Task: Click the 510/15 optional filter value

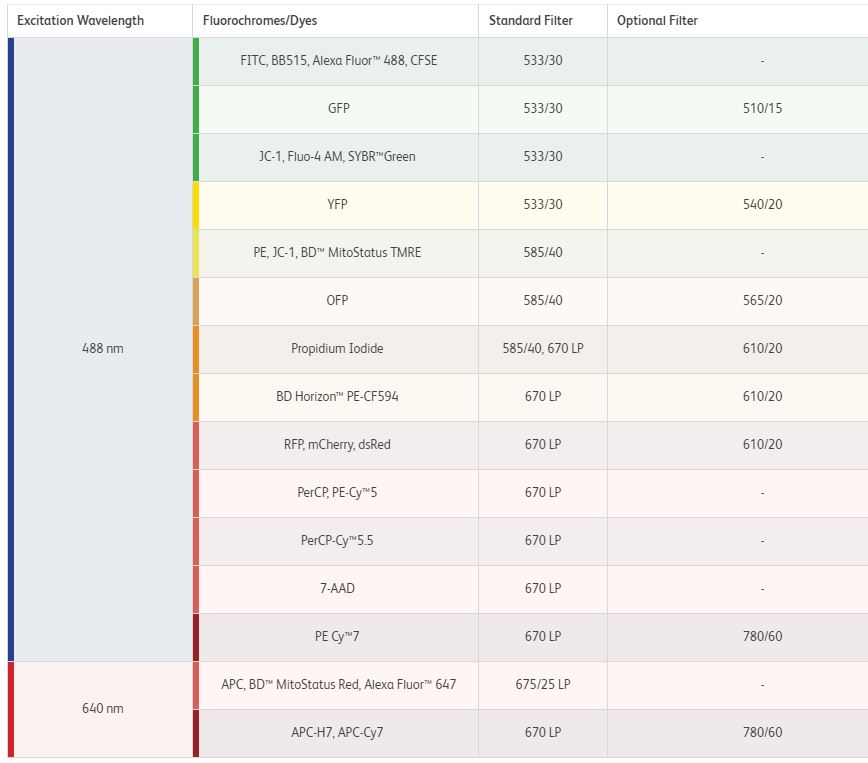Action: coord(762,109)
